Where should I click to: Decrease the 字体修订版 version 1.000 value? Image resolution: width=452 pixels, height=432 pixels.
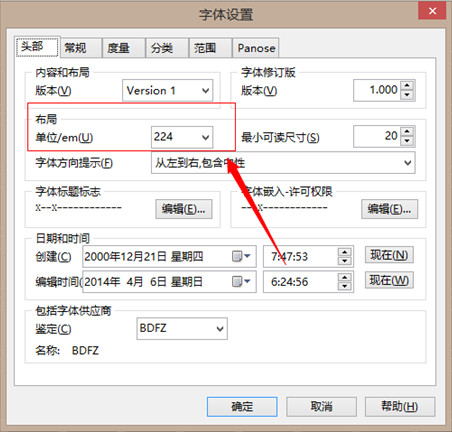click(x=407, y=95)
